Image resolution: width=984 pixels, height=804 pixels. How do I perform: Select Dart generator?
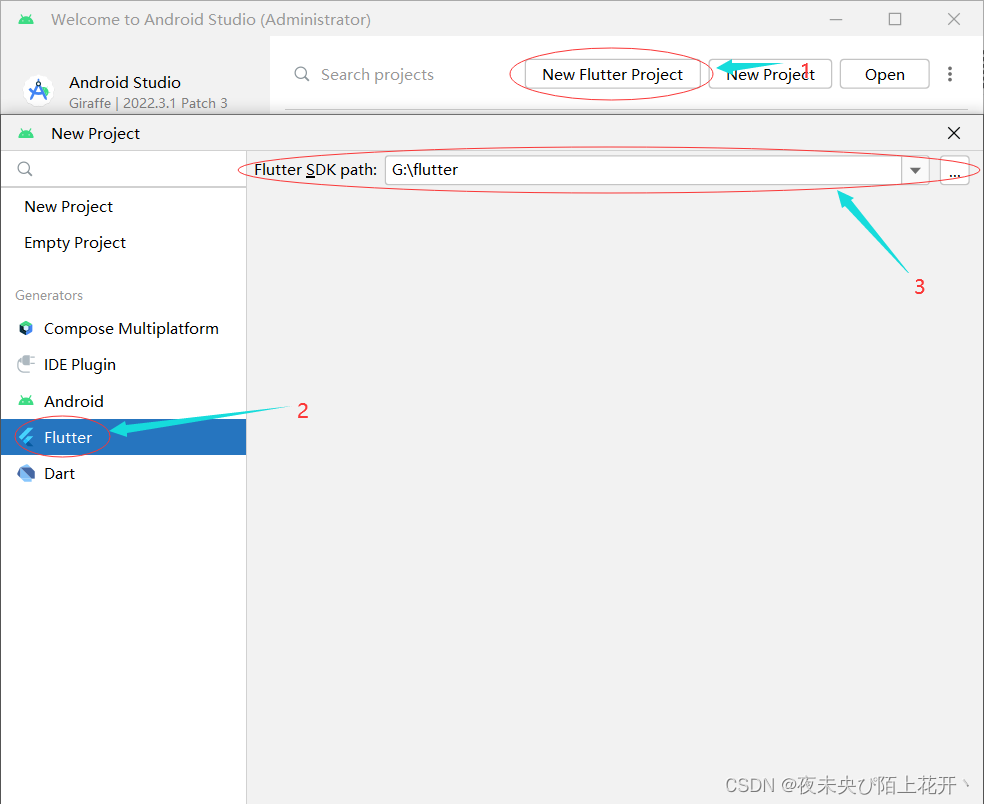[124, 474]
